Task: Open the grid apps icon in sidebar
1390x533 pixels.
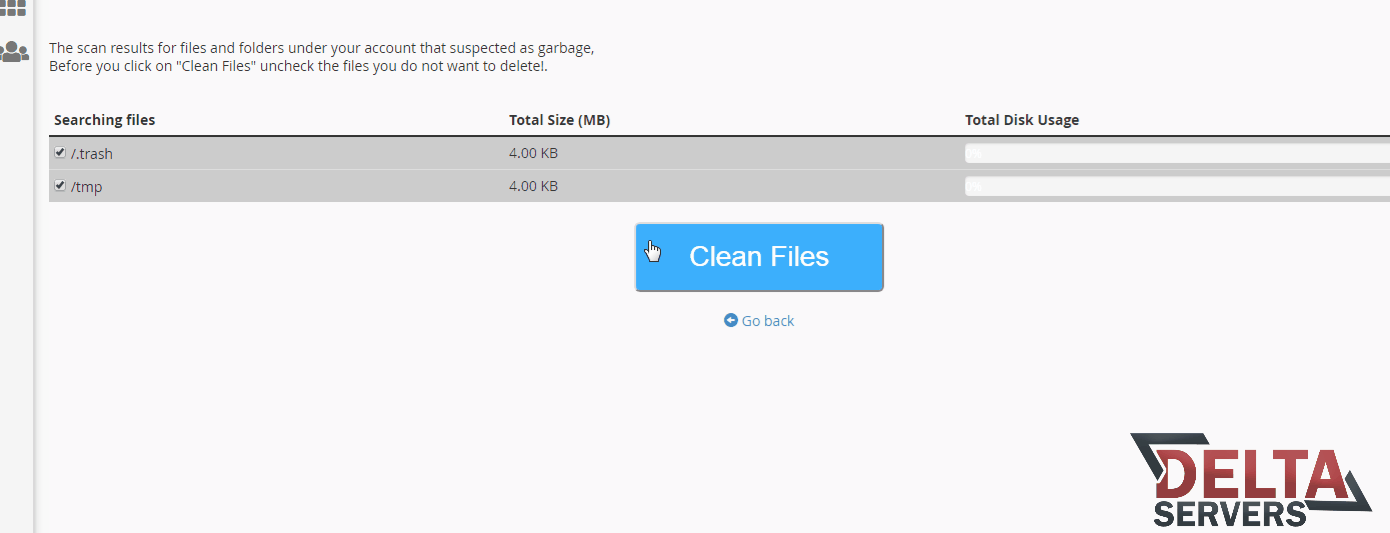Action: click(x=14, y=8)
